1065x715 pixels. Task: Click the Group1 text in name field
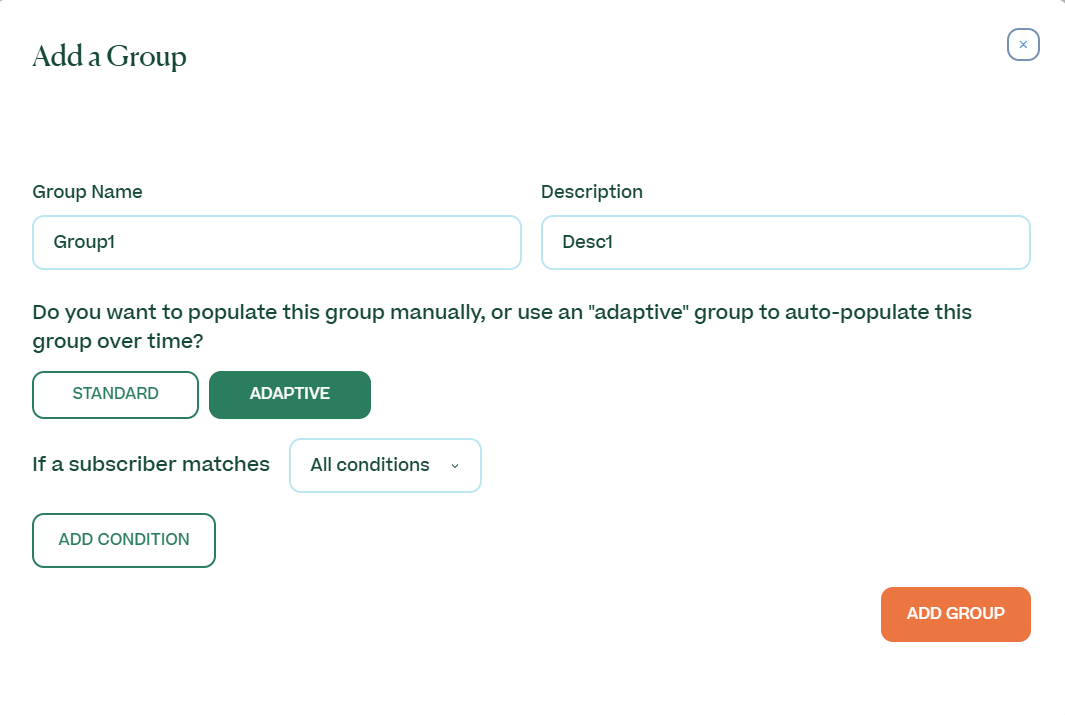tap(84, 242)
